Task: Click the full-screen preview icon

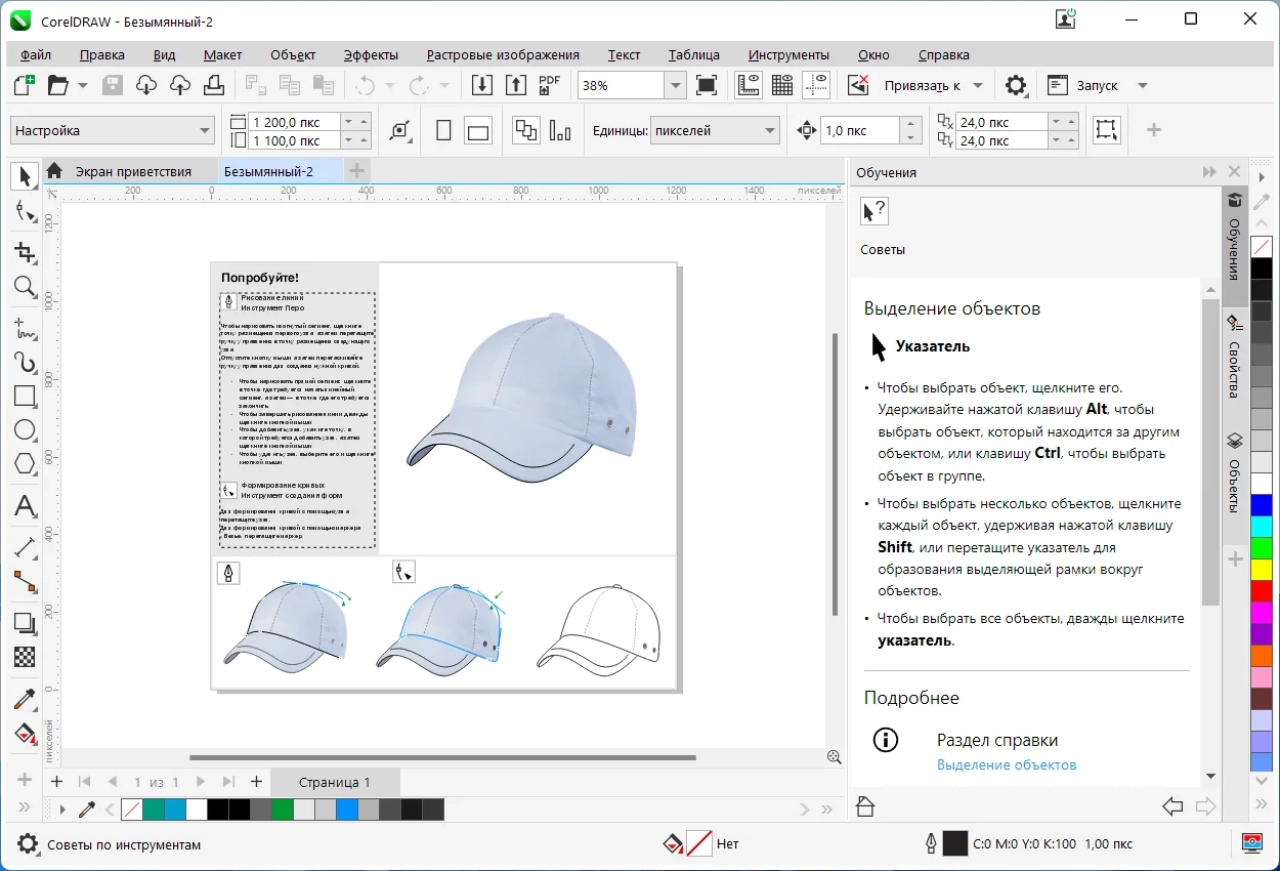Action: (x=707, y=86)
